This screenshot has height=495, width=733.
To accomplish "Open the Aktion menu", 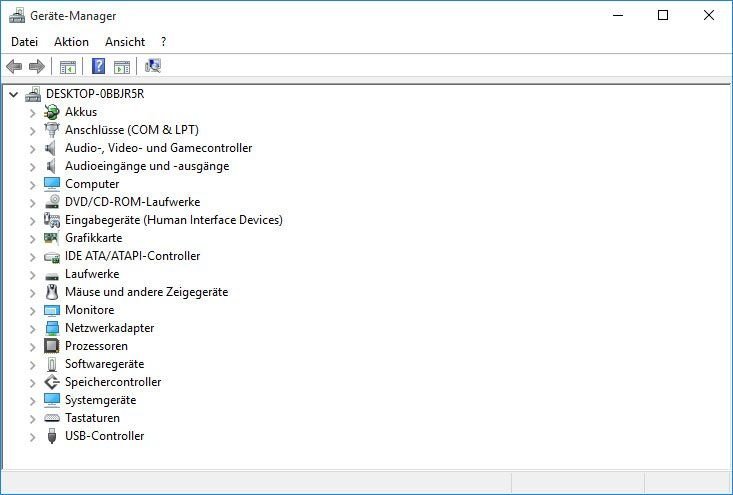I will tap(71, 42).
